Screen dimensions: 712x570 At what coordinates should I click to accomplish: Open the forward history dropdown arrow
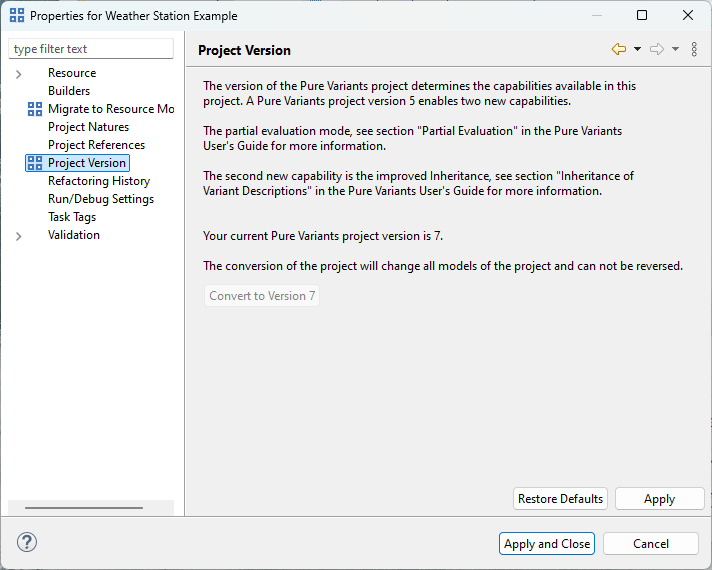675,49
